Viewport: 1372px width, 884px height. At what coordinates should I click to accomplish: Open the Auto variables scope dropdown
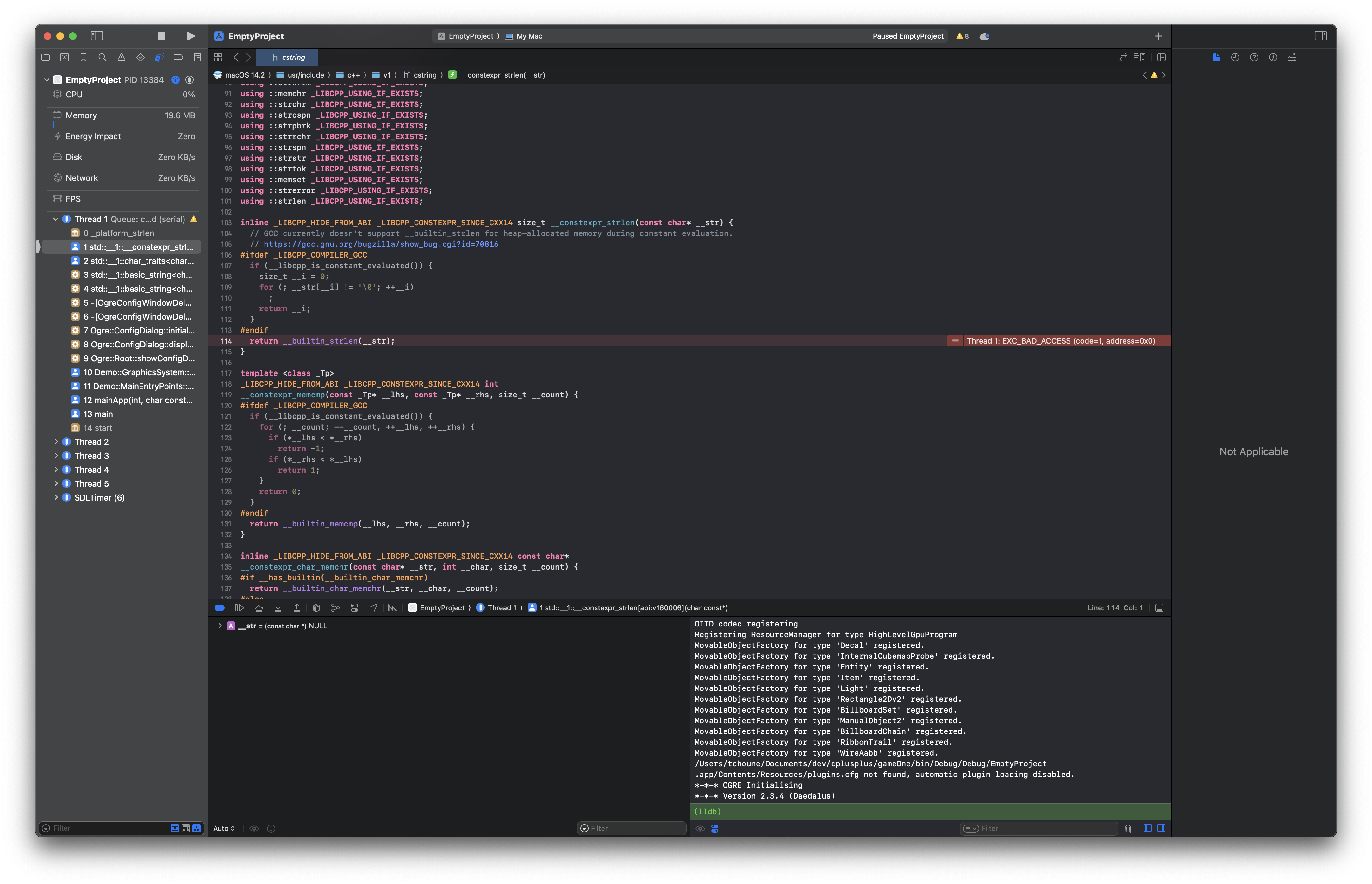coord(224,828)
